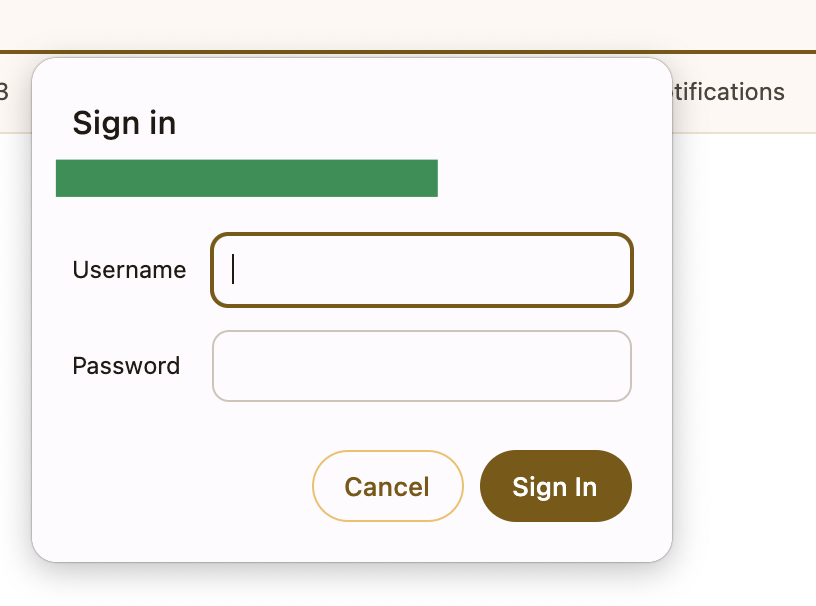Click empty dialog space right of heading

coord(450,123)
